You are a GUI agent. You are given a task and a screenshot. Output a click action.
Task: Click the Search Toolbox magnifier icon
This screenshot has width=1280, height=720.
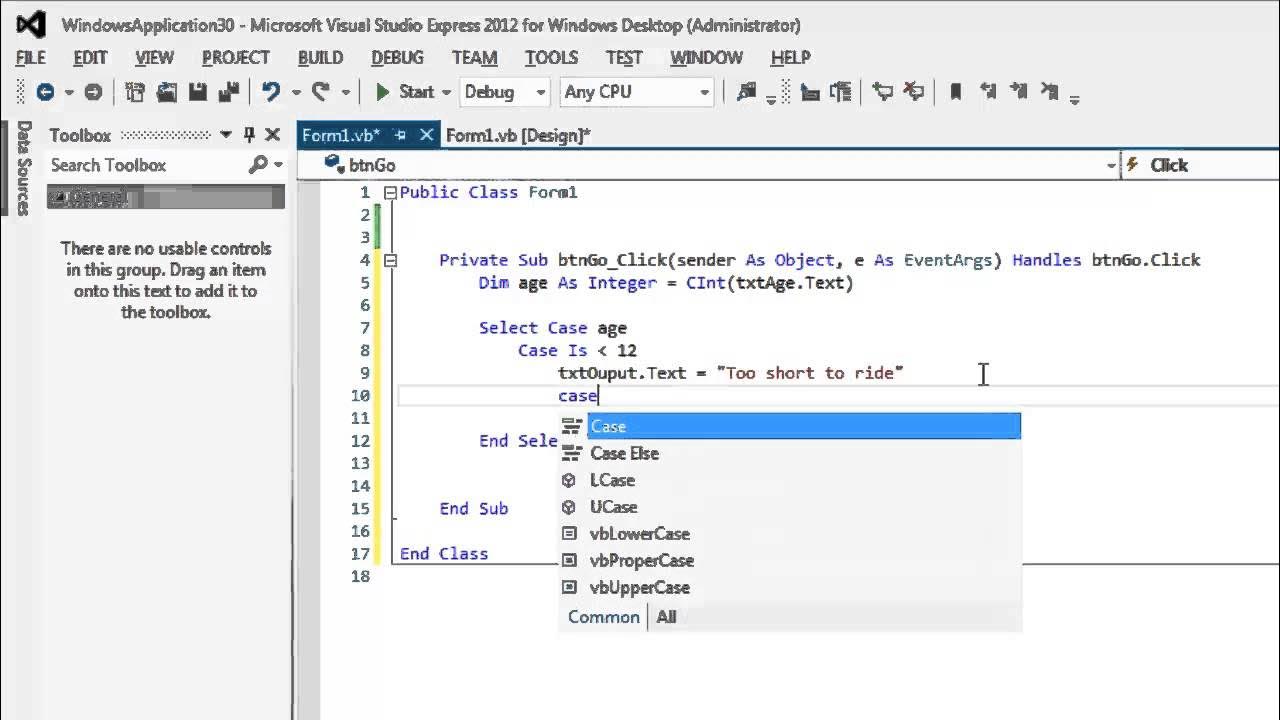[258, 165]
